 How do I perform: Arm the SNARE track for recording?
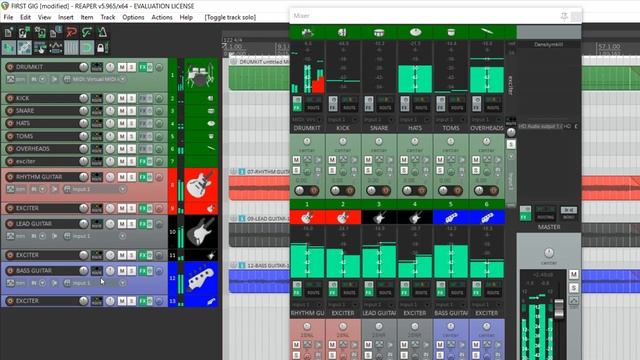(x=10, y=111)
